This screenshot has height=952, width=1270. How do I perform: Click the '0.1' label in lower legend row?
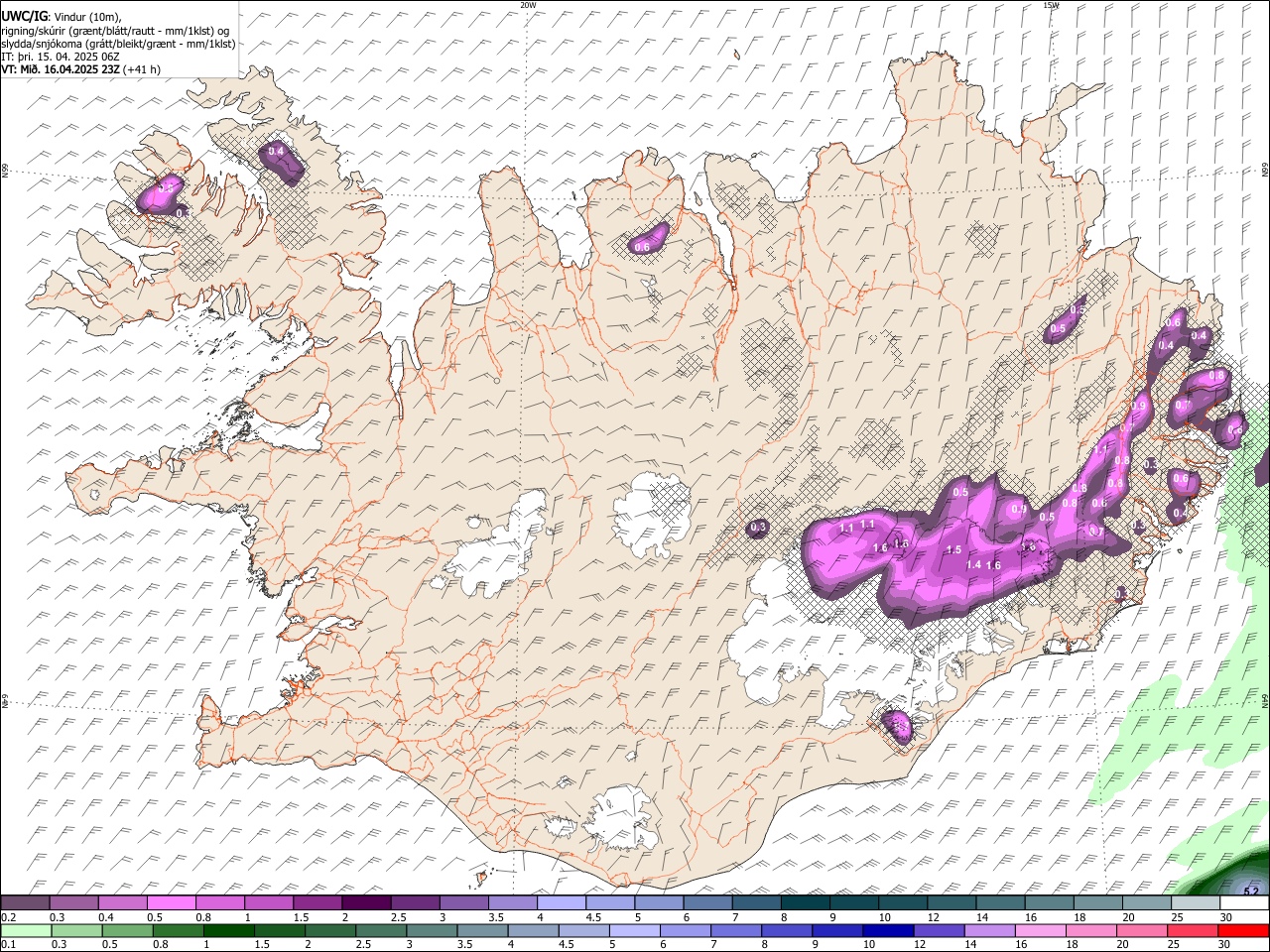8,945
